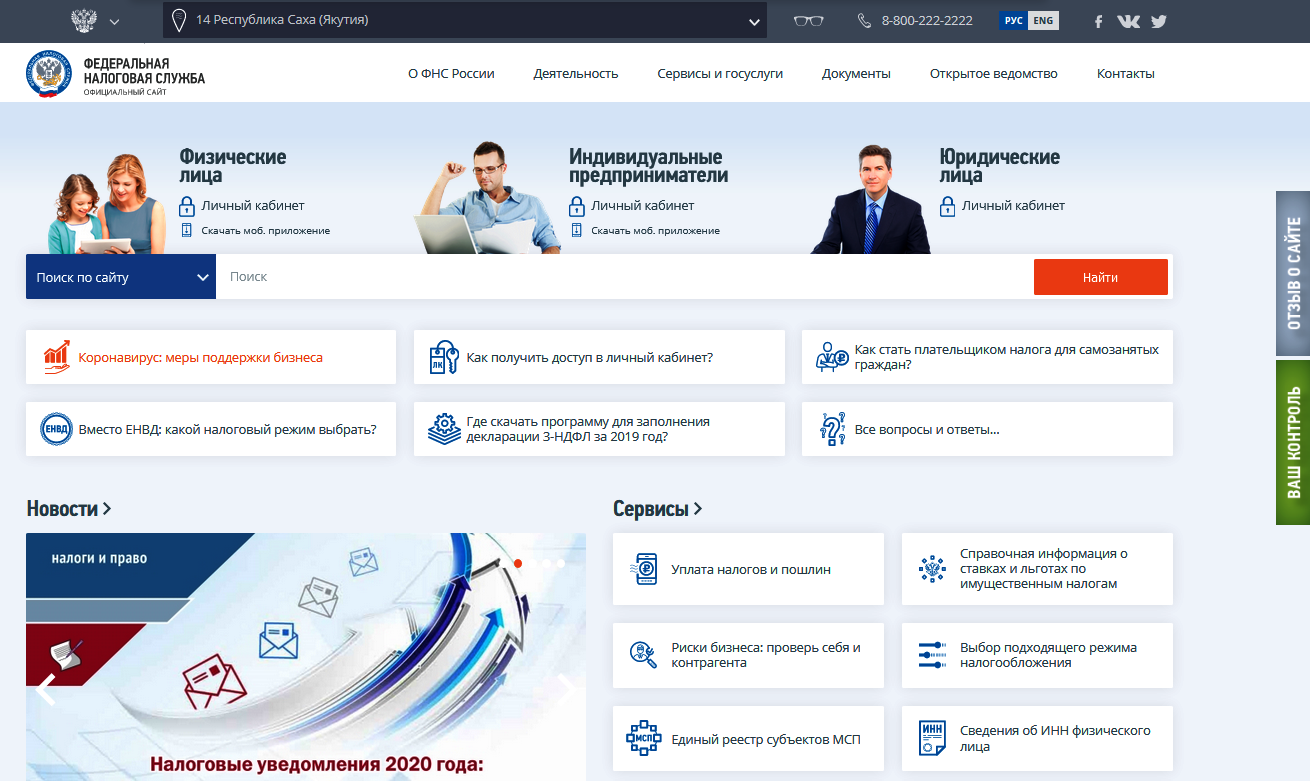Open 'Коронавирус: меры поддержки бизнеса' link

pos(200,357)
